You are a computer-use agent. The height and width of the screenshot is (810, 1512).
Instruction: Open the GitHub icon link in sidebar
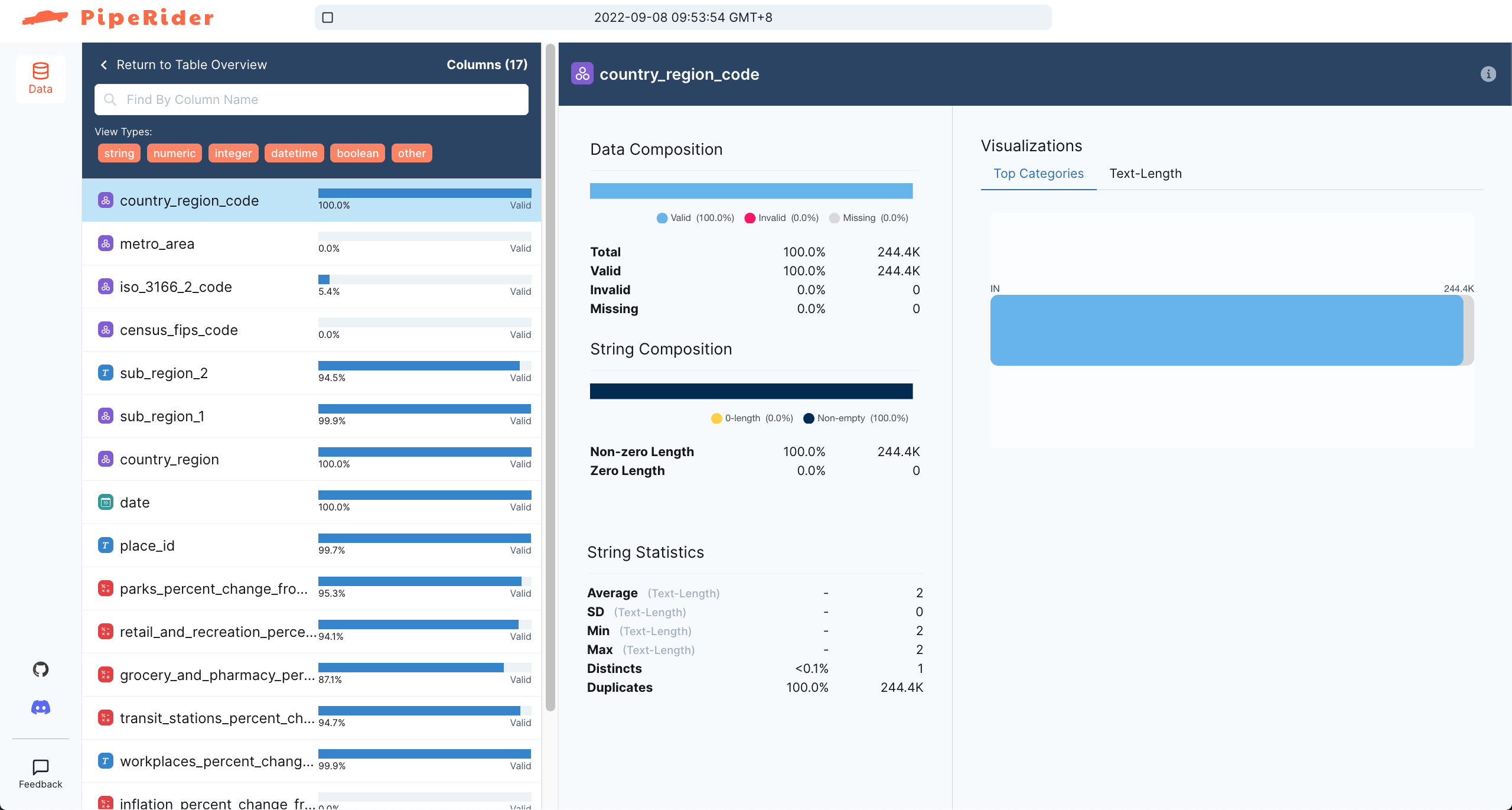click(40, 669)
